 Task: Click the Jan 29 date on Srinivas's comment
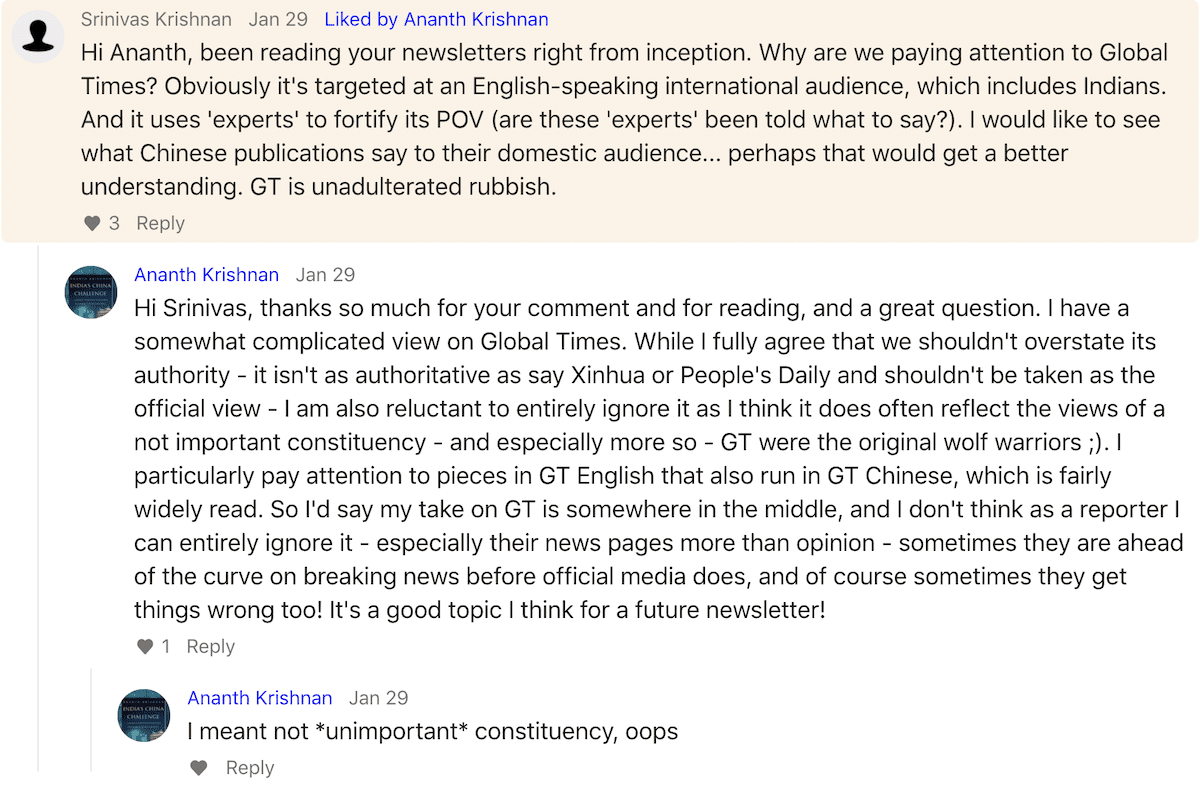click(278, 19)
